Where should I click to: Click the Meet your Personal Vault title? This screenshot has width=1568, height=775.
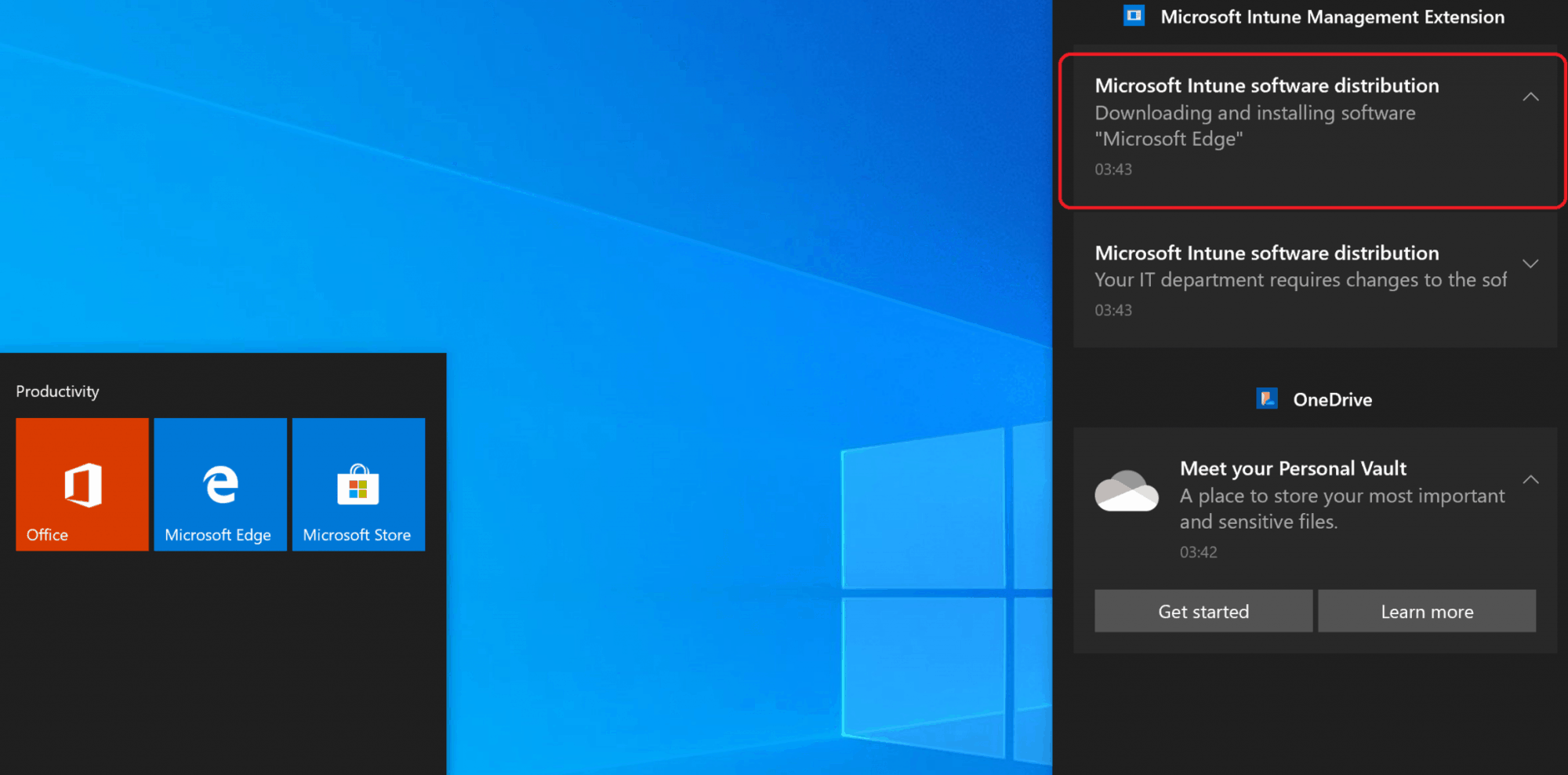point(1293,468)
